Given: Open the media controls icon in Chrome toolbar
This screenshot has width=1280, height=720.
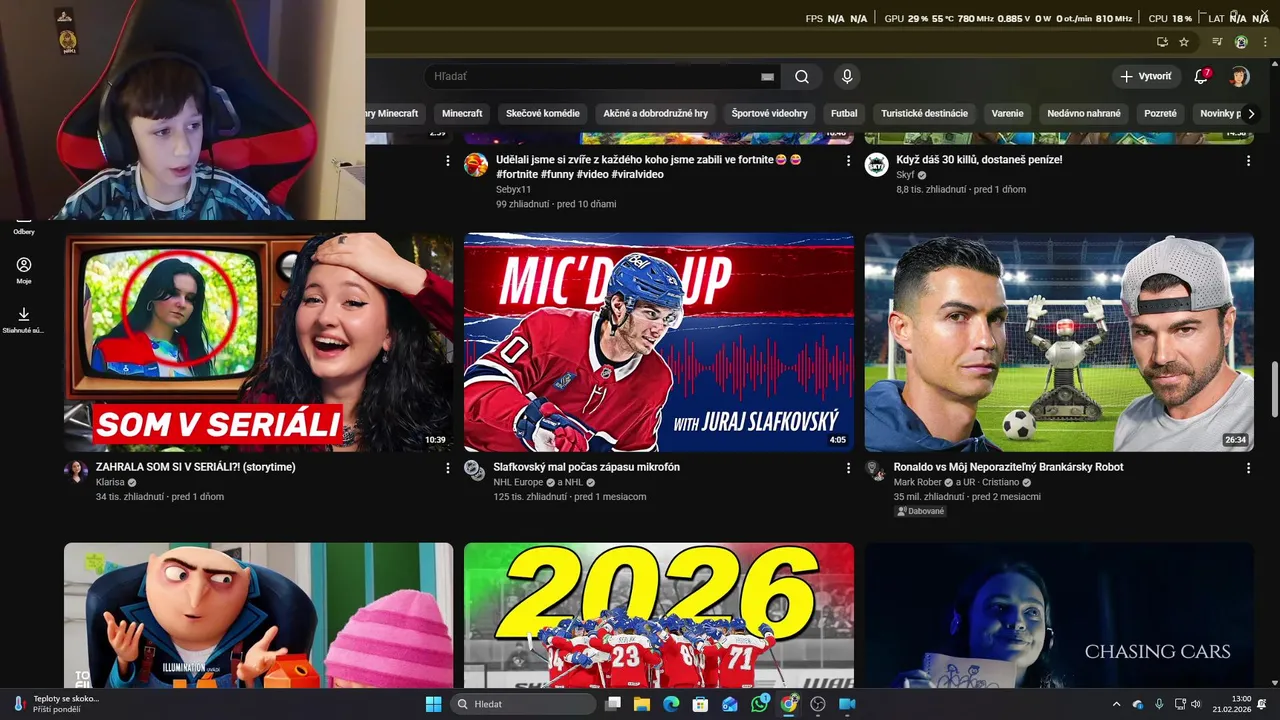Looking at the screenshot, I should pyautogui.click(x=1217, y=42).
